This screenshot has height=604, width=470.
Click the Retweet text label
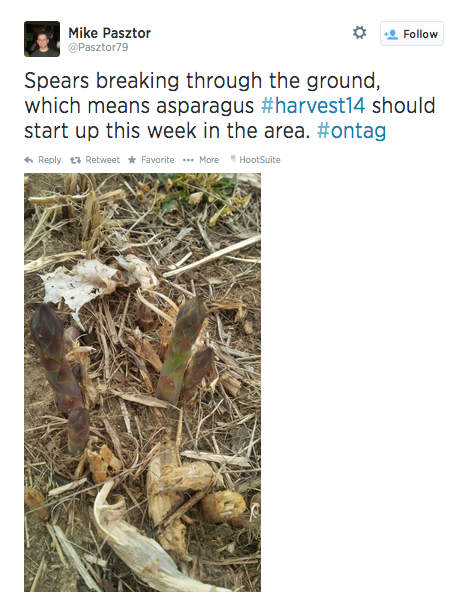point(102,160)
